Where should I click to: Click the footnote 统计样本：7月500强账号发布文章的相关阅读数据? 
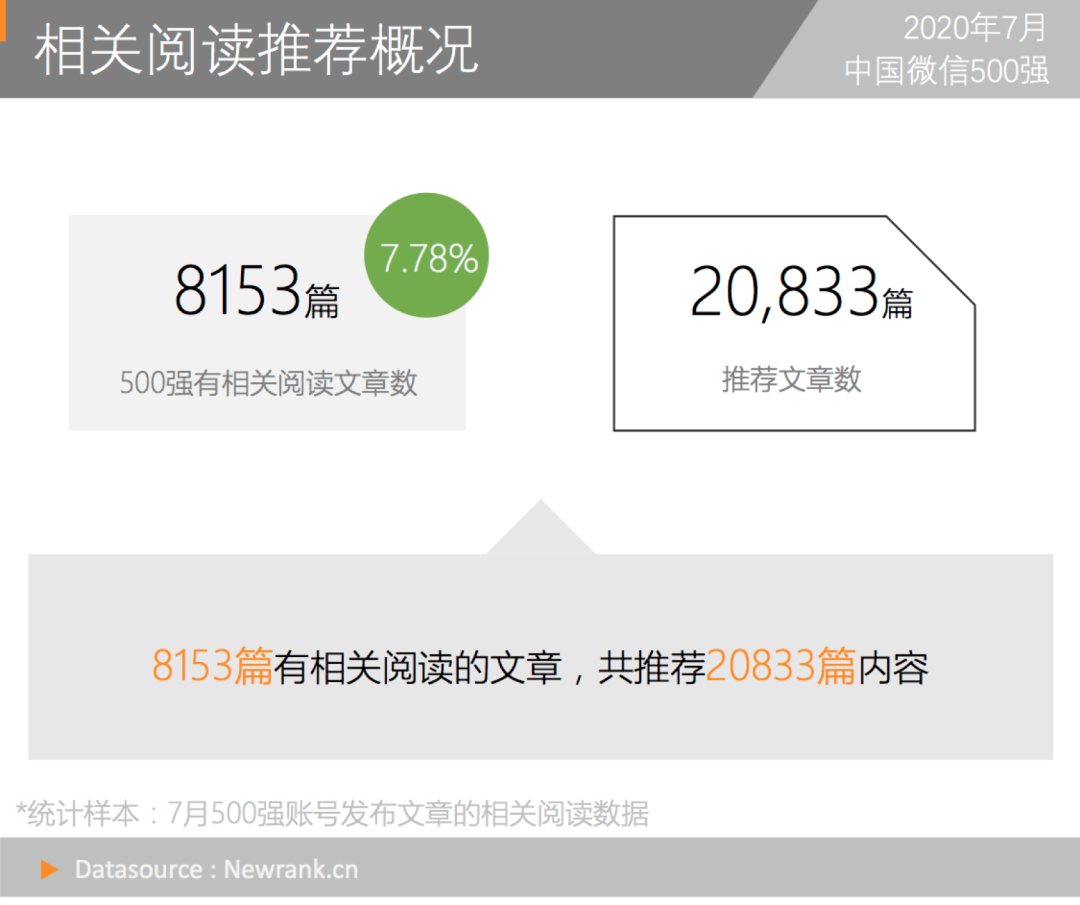click(332, 814)
